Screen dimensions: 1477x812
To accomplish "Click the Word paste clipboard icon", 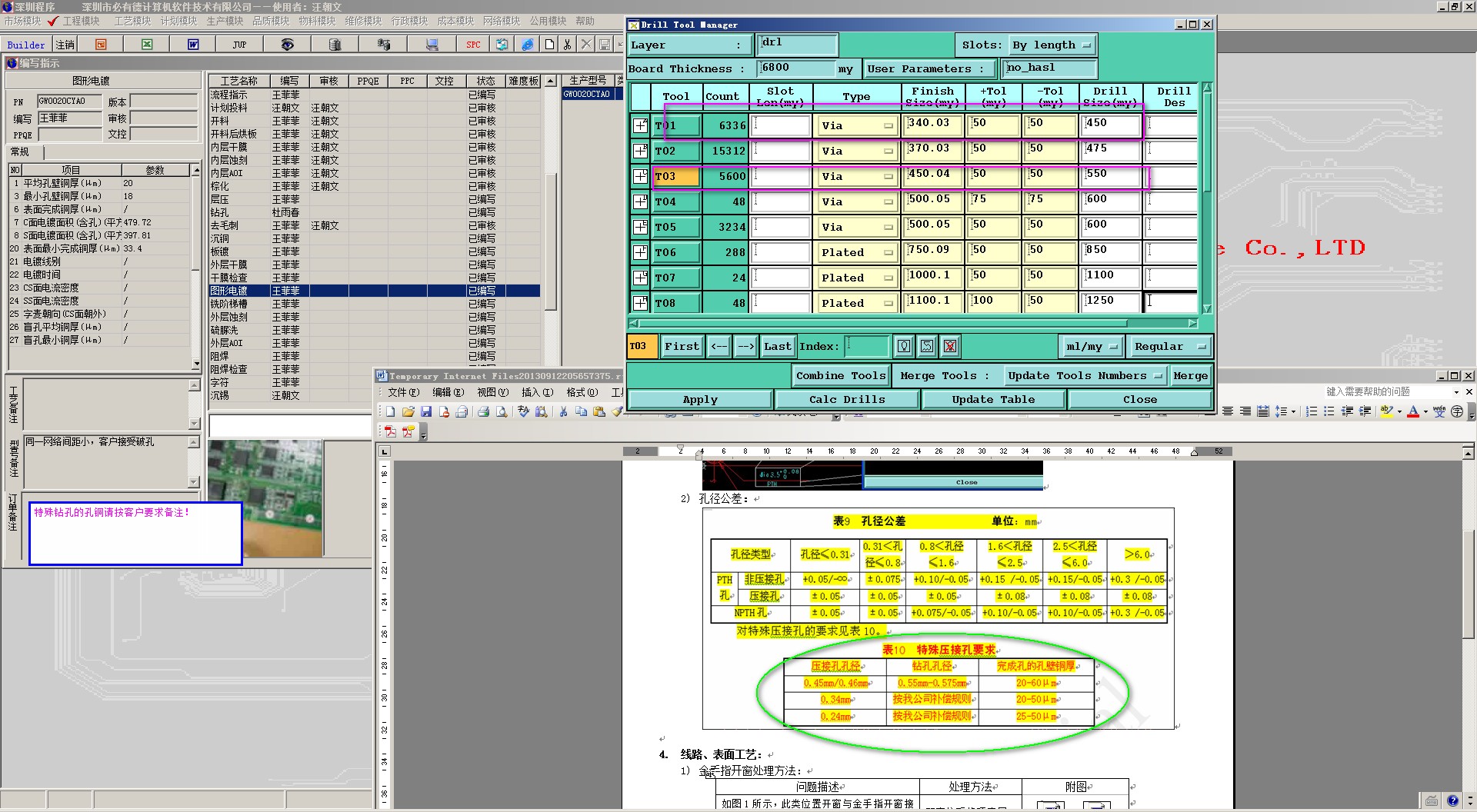I will point(598,411).
